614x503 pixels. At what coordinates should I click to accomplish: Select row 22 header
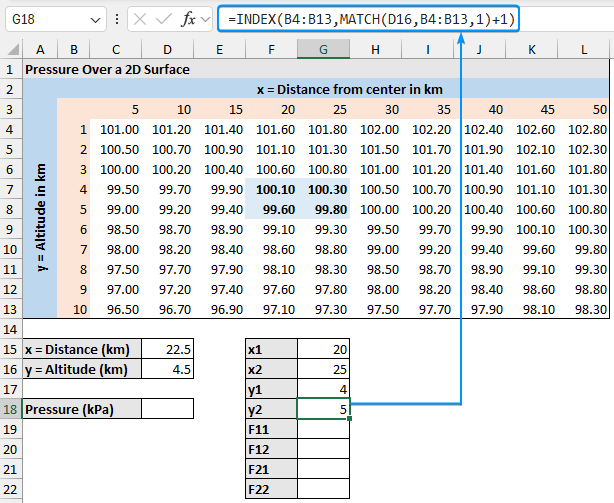[10, 489]
